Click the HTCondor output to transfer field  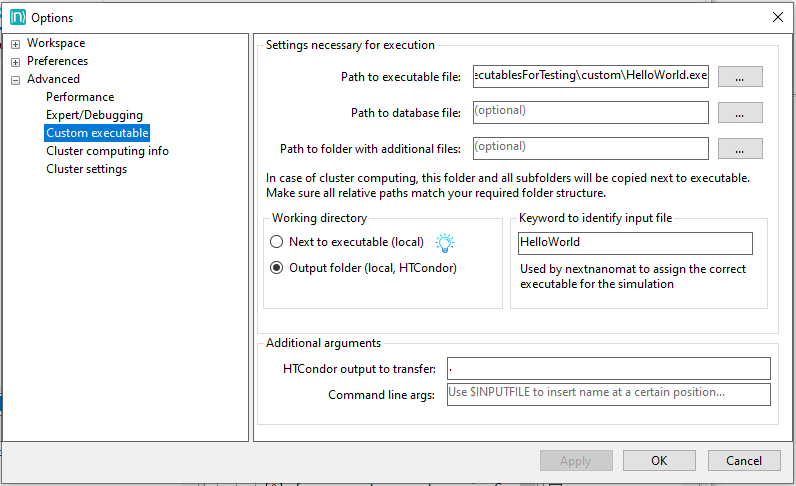tap(608, 368)
